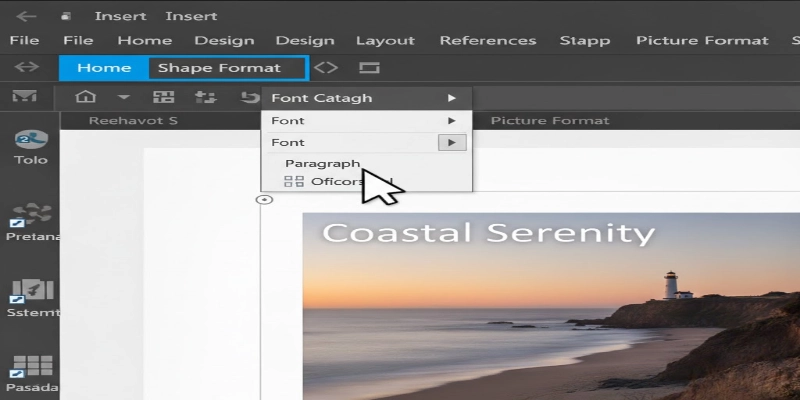The width and height of the screenshot is (800, 400).
Task: Expand the Font Catagh submenu
Action: pyautogui.click(x=452, y=98)
